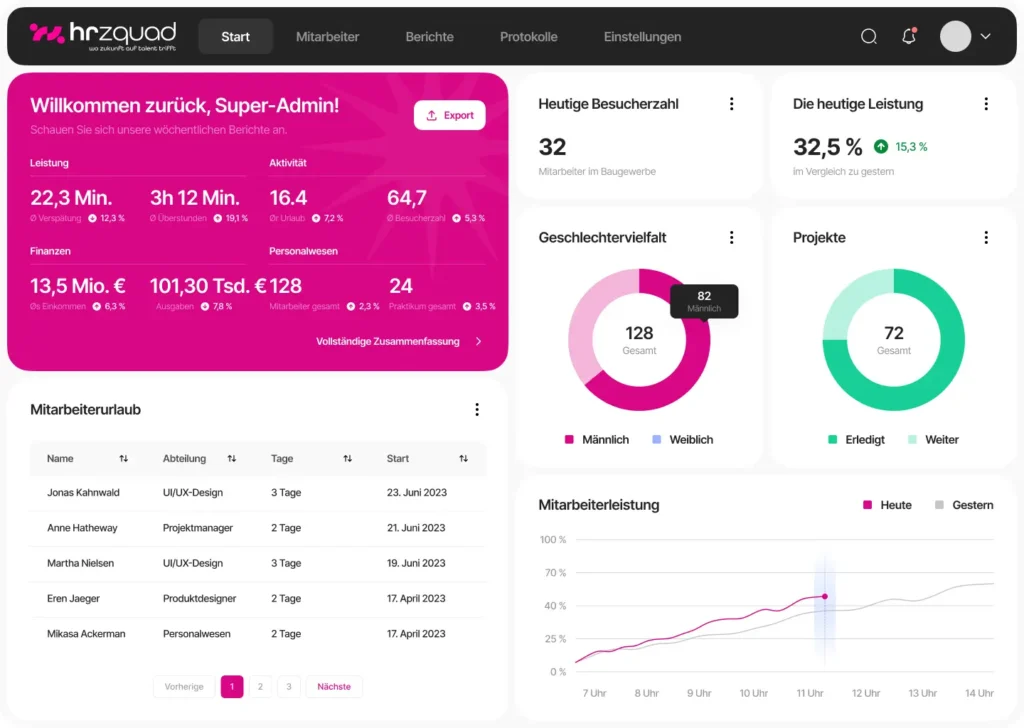Go to next page with Nächste

pyautogui.click(x=334, y=687)
